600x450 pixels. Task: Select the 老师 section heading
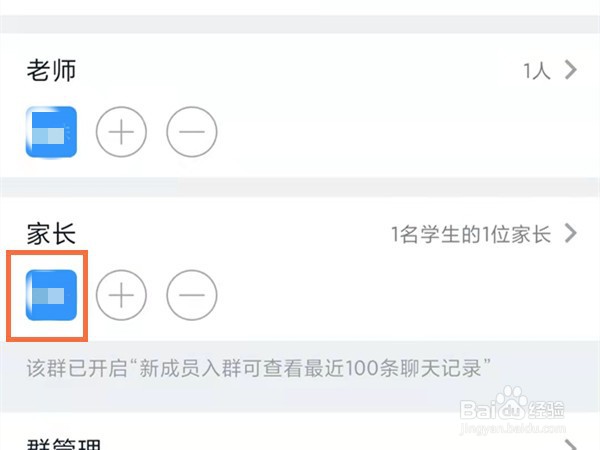click(x=51, y=70)
